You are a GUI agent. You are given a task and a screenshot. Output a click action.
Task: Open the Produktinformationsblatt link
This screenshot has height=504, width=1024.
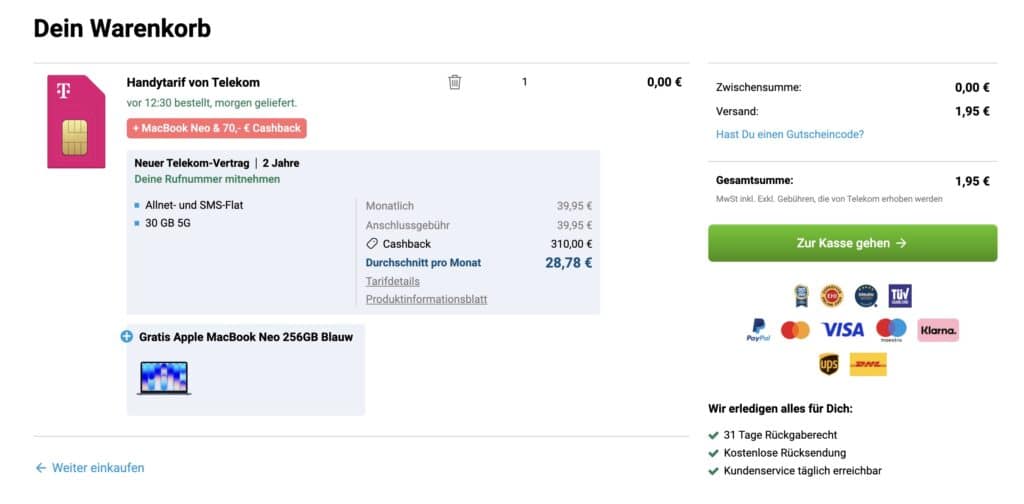tap(426, 300)
